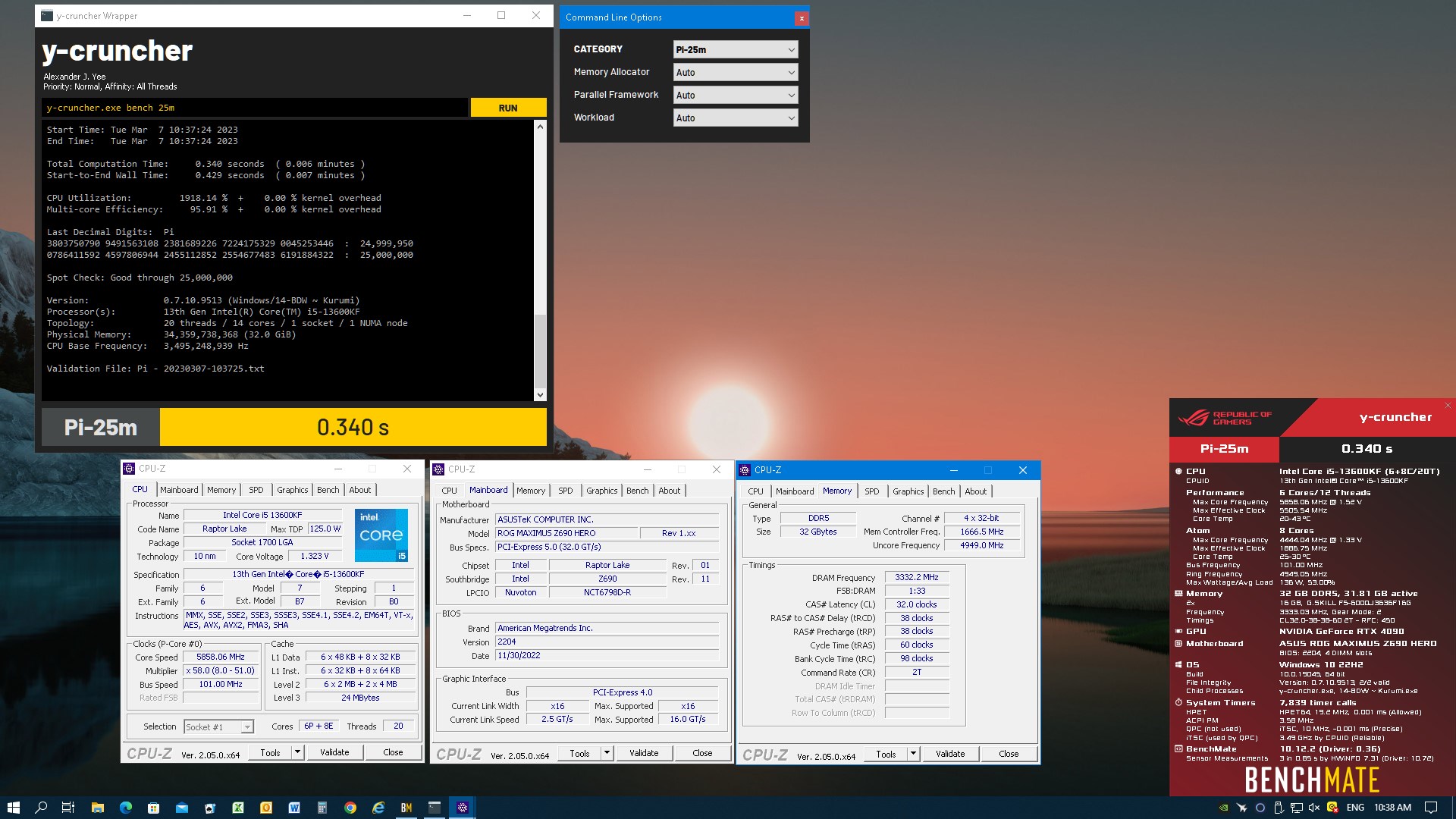Click the 0.340 s result bar
The width and height of the screenshot is (1456, 819).
353,427
